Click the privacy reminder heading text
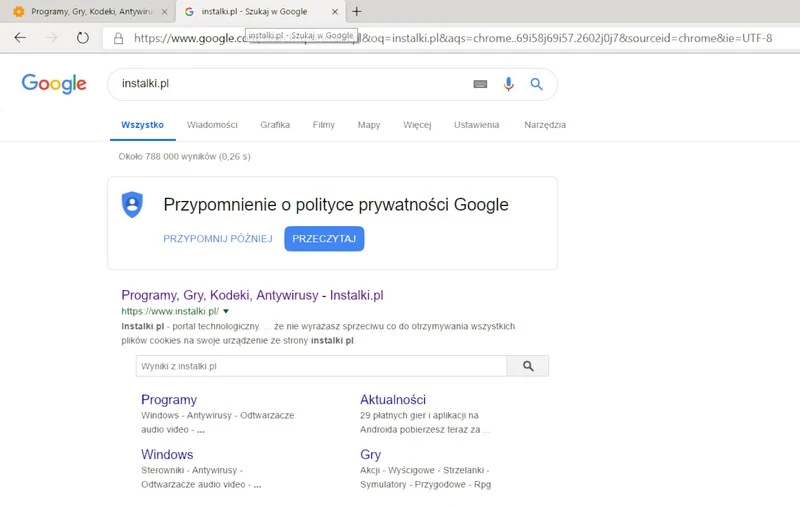 336,205
